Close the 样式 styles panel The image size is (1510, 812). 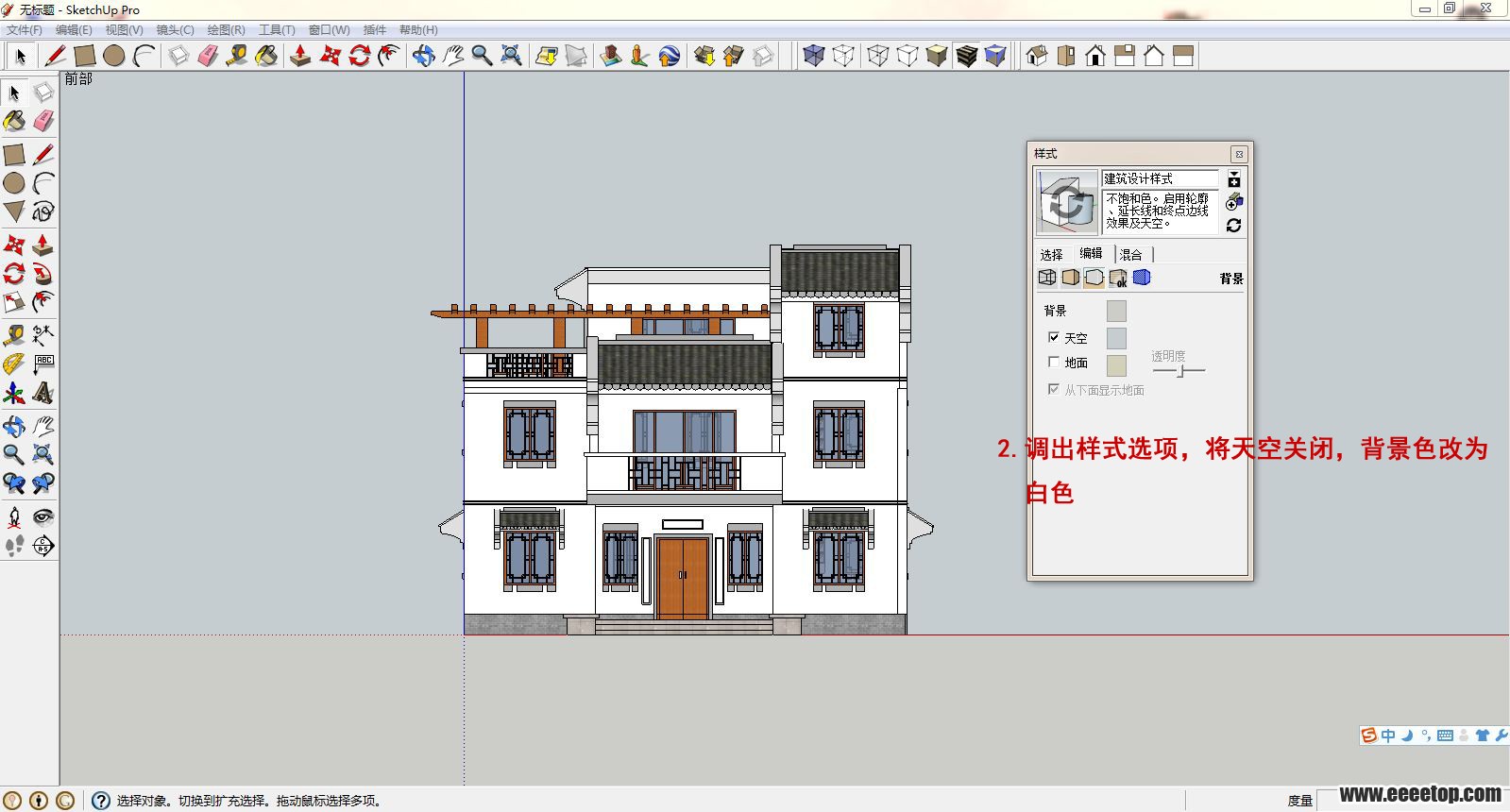tap(1239, 153)
